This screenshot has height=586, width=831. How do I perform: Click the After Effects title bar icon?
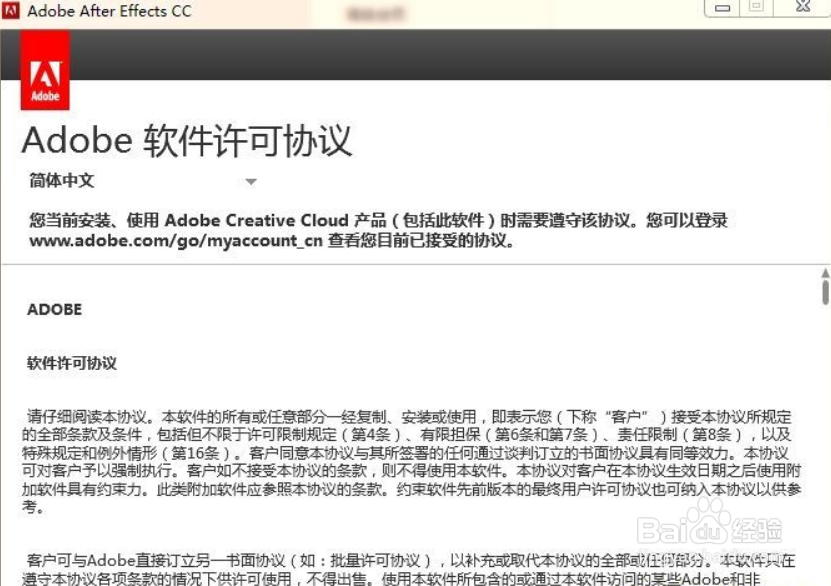pyautogui.click(x=11, y=10)
